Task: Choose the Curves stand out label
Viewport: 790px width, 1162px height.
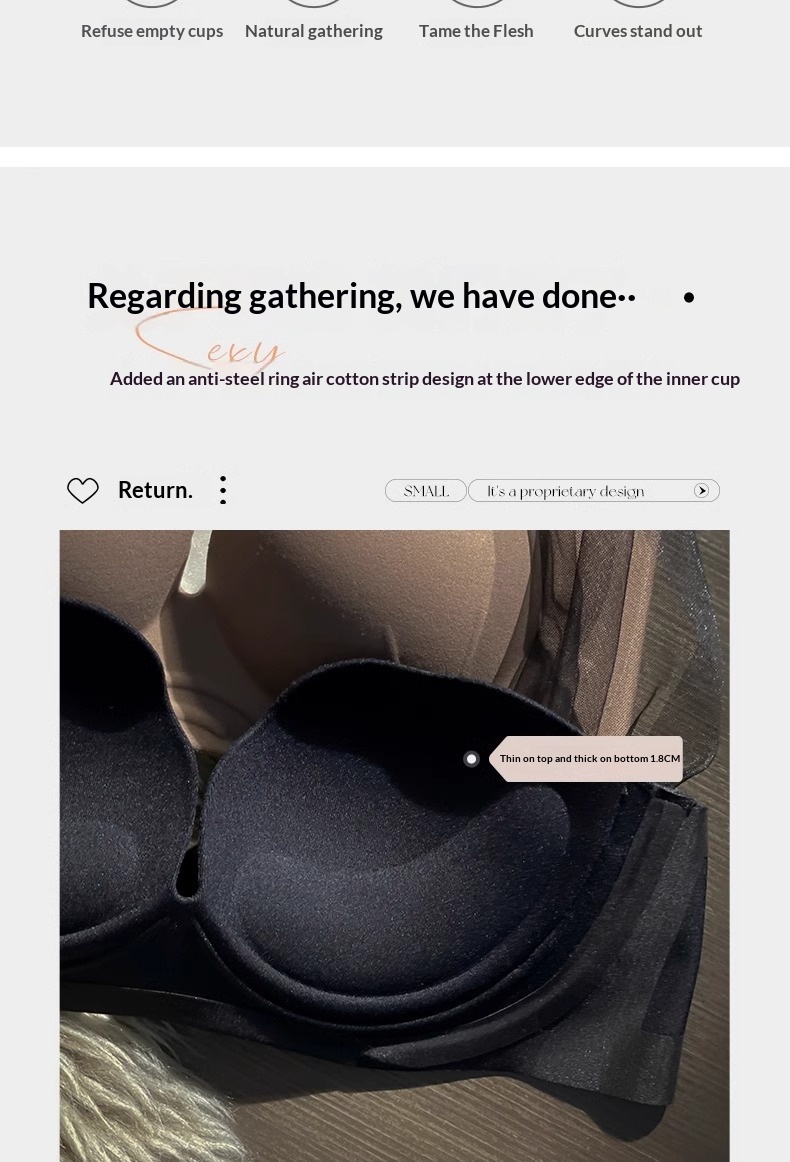Action: [x=638, y=31]
